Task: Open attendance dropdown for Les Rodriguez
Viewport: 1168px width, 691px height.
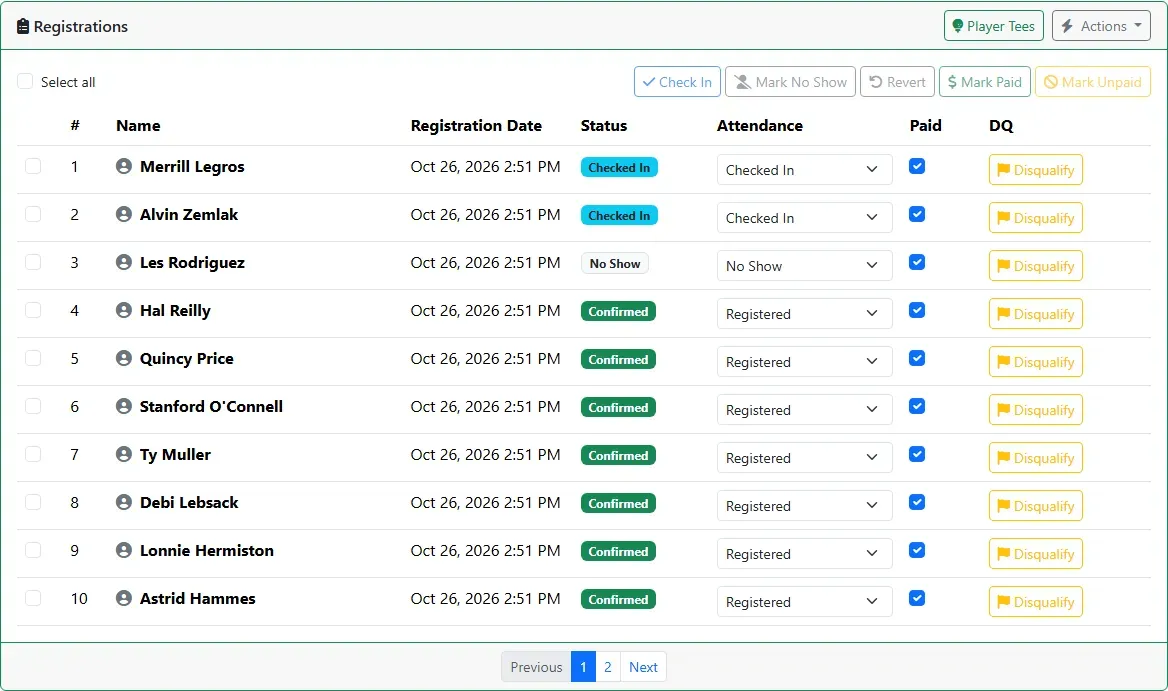Action: pos(804,266)
